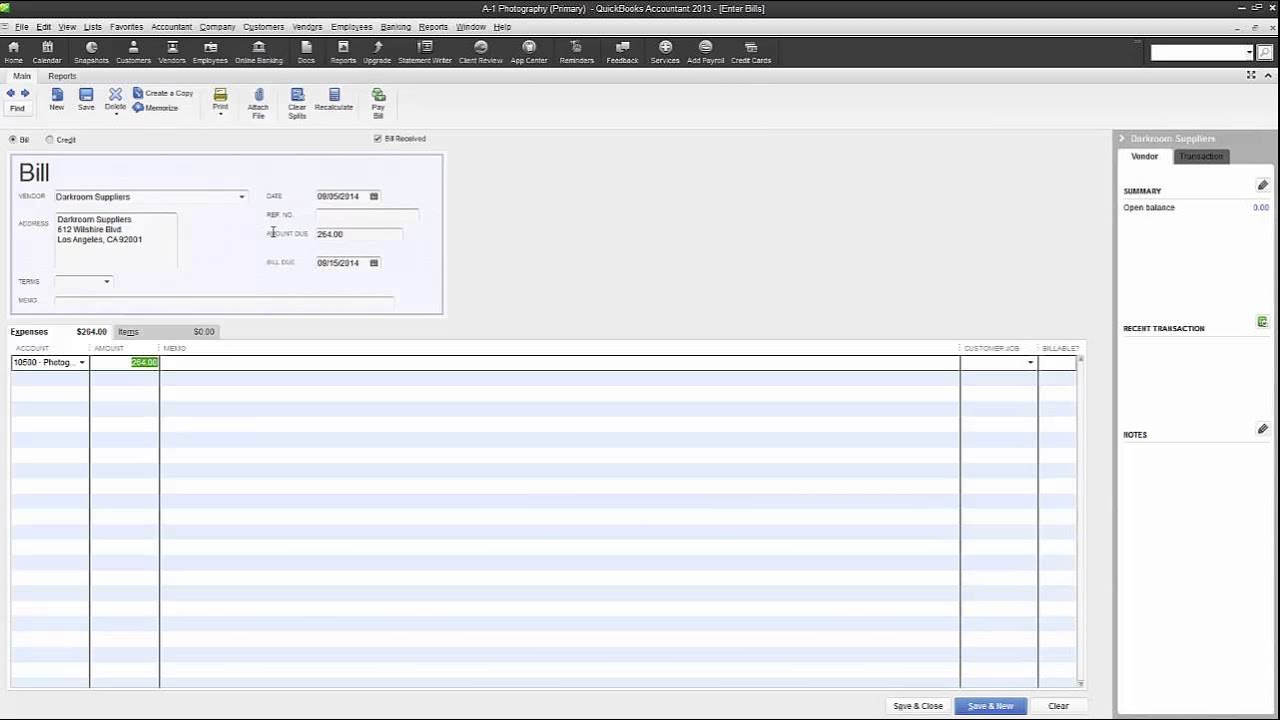This screenshot has width=1280, height=720.
Task: Open the Terms dropdown
Action: (x=107, y=282)
